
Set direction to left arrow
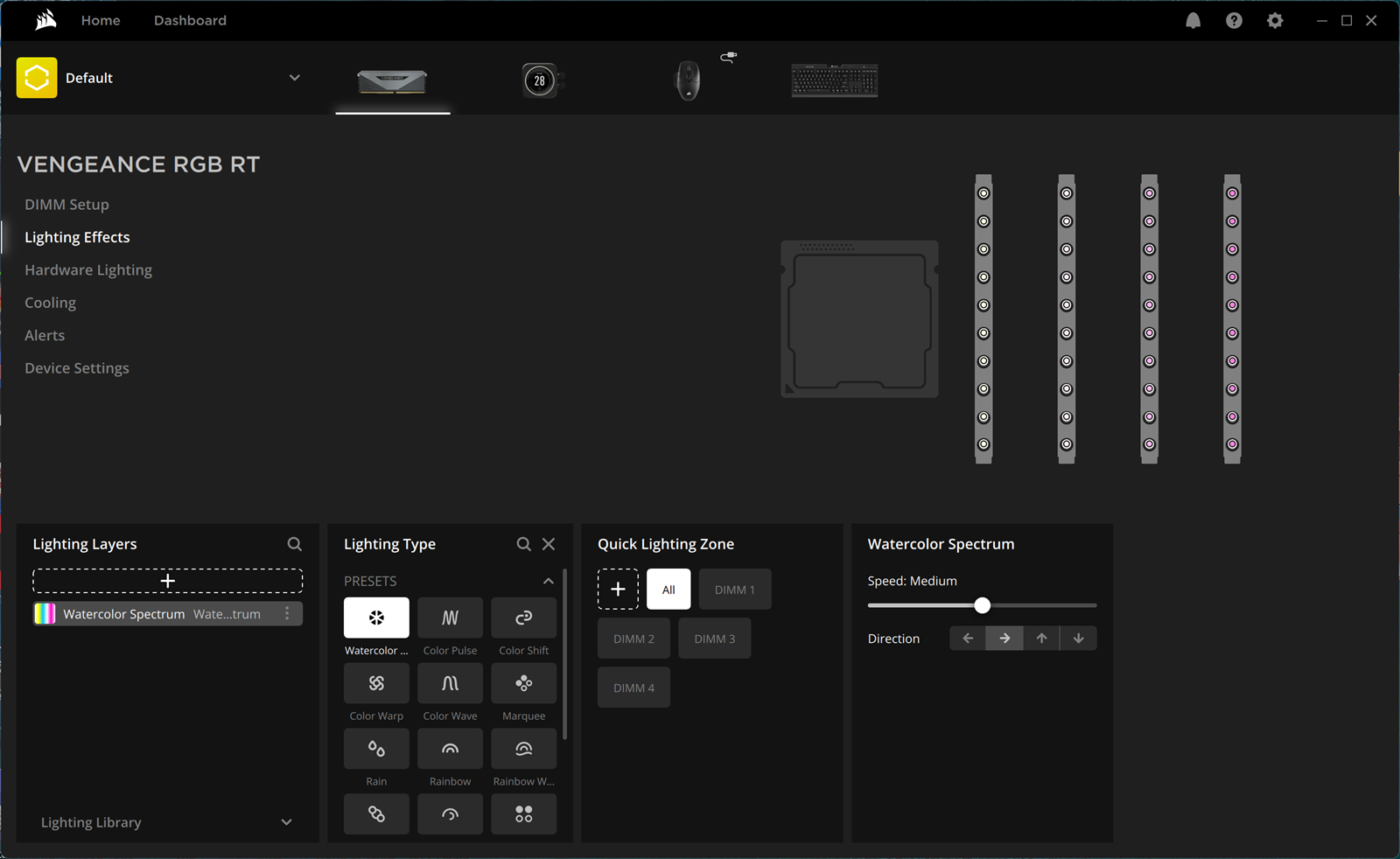(x=968, y=639)
